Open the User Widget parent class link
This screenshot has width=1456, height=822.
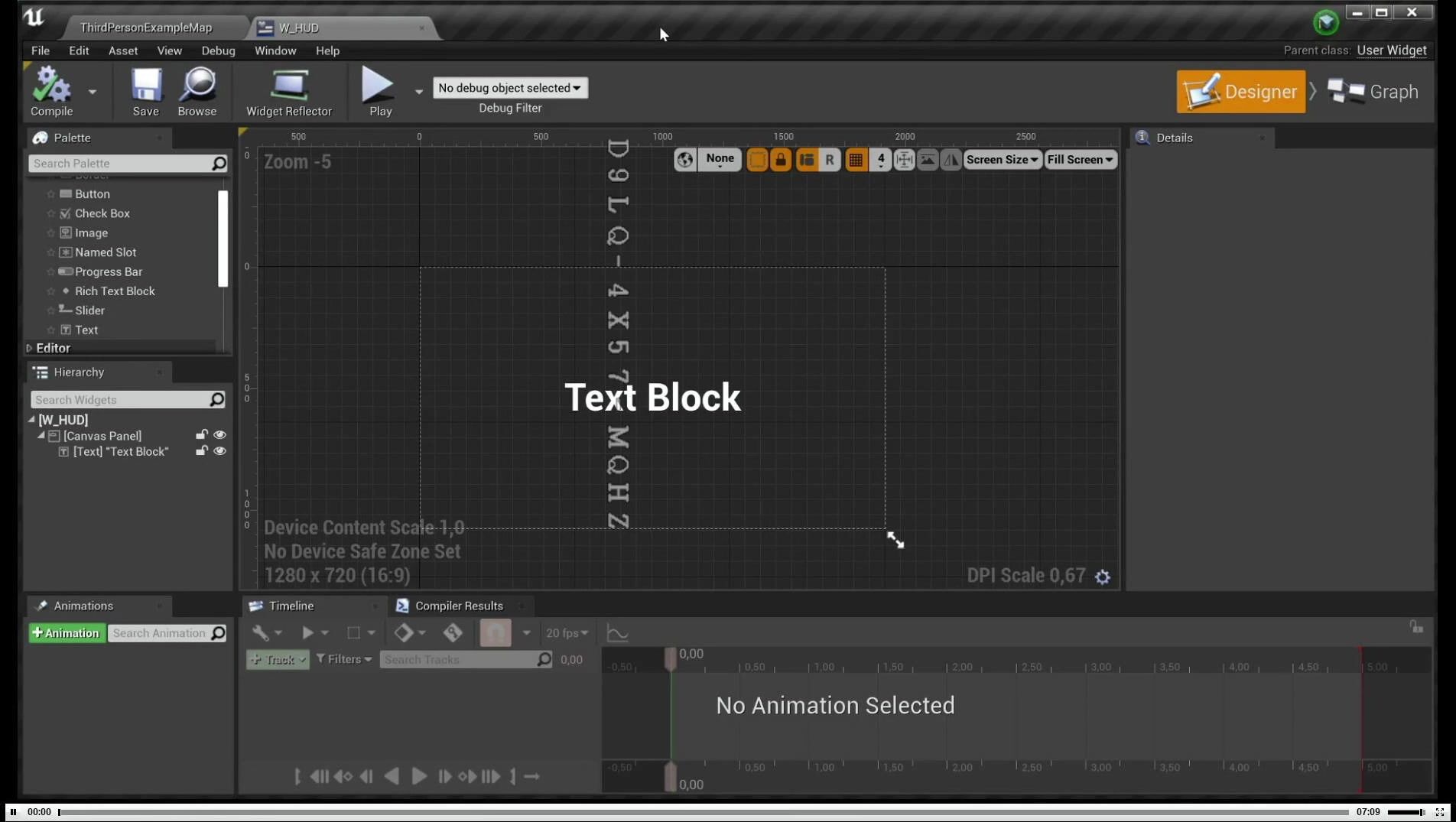[1391, 50]
